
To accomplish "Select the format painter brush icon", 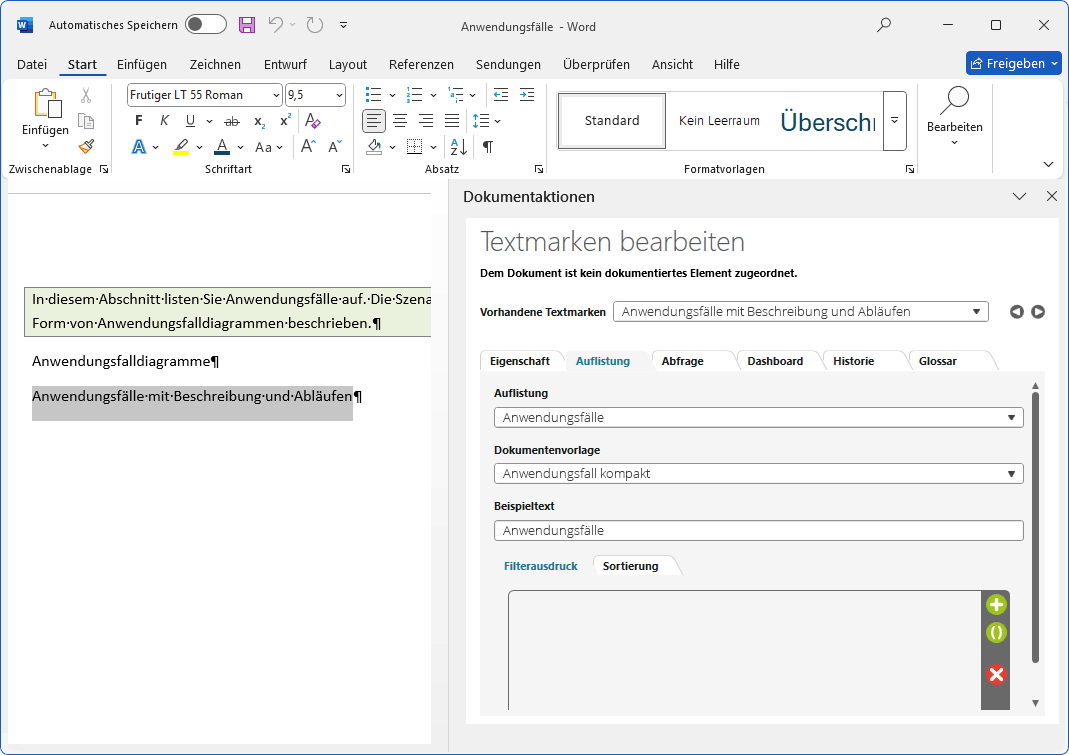I will [86, 147].
